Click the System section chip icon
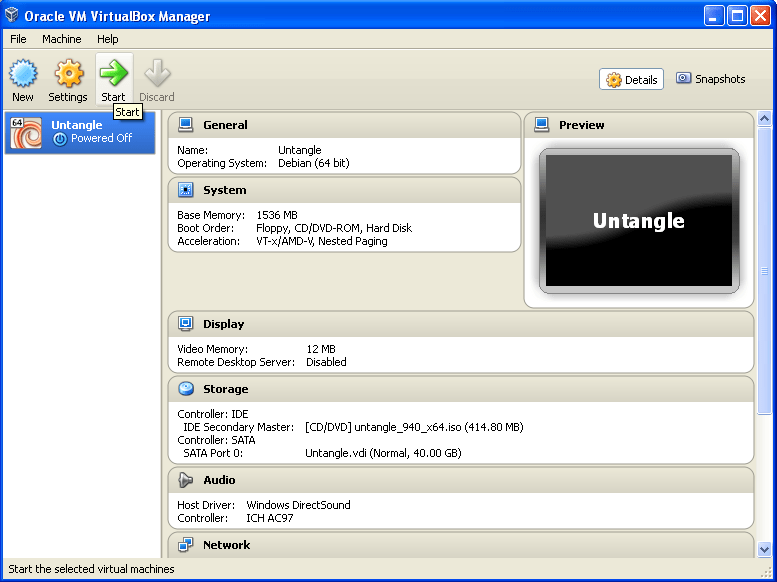Viewport: 777px width, 582px height. tap(186, 189)
